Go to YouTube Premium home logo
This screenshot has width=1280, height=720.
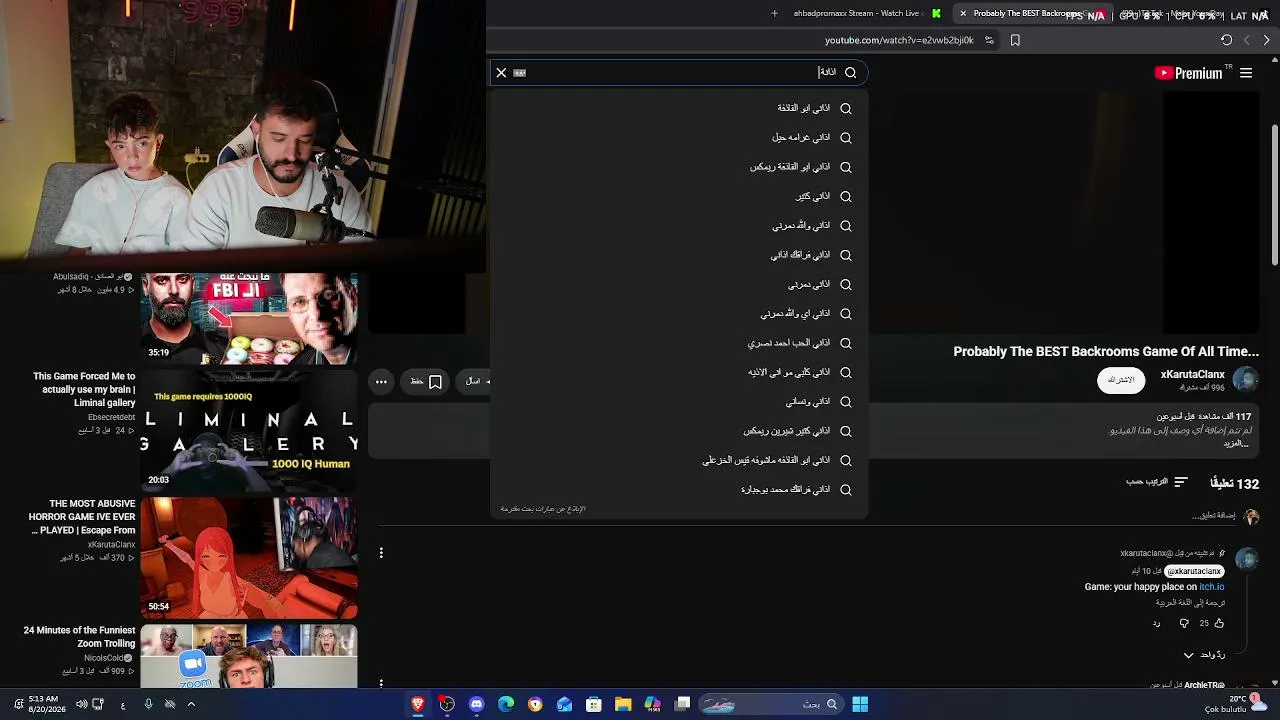coord(1188,73)
